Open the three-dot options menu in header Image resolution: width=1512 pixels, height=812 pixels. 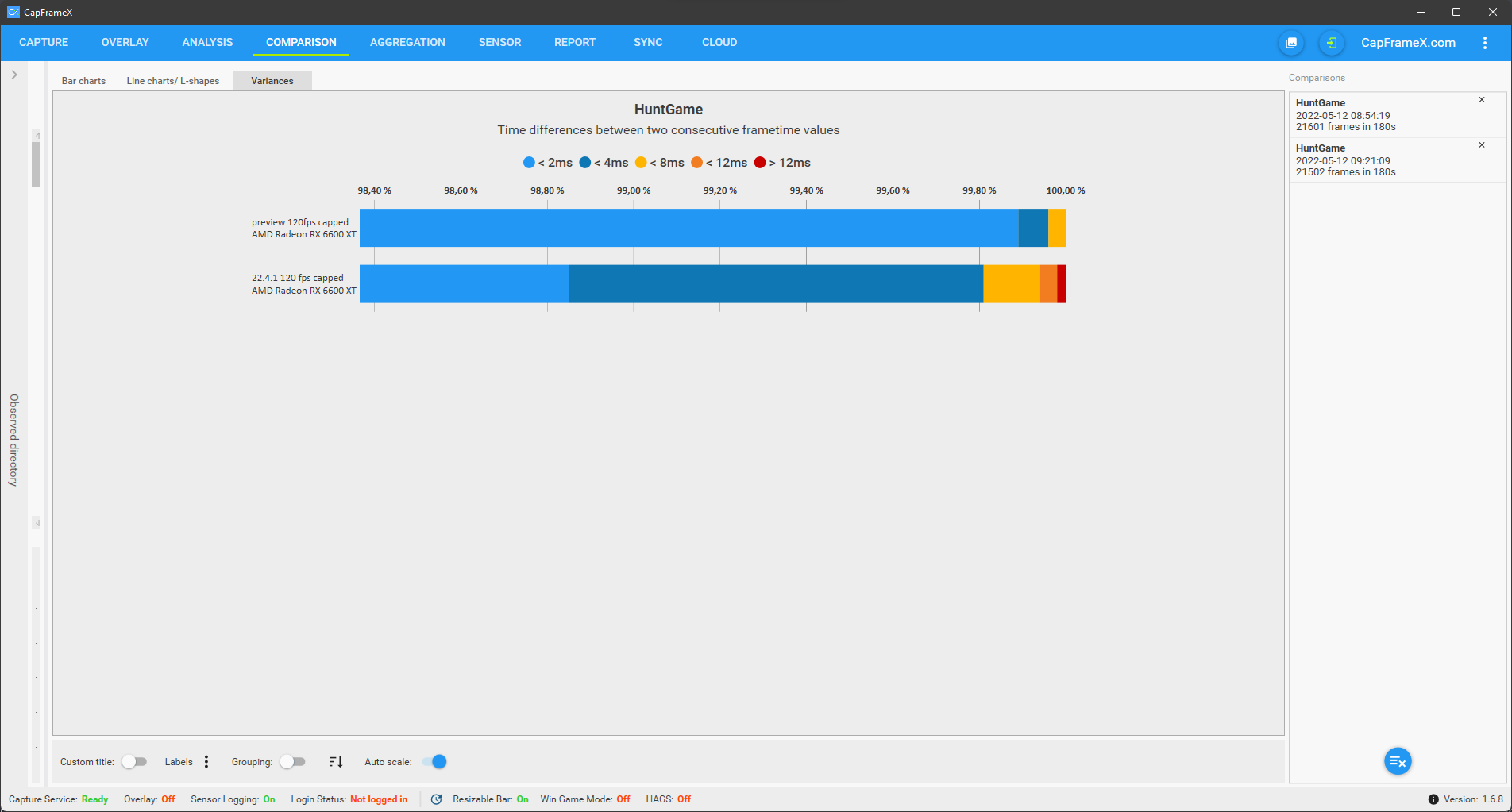(x=1485, y=43)
